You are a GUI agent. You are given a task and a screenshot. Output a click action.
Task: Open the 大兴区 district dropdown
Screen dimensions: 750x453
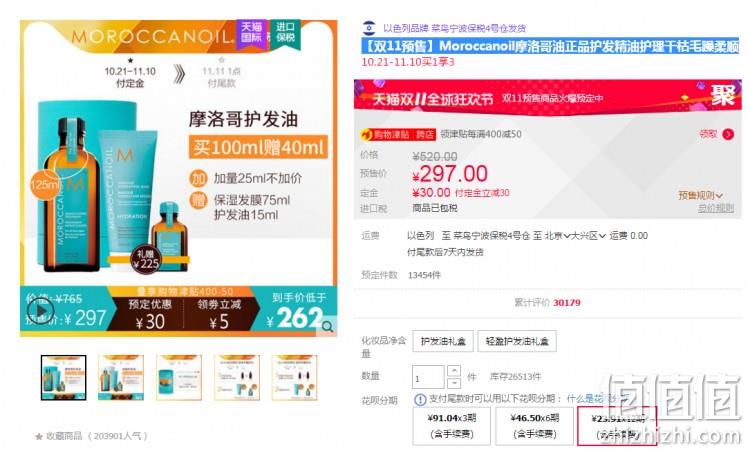(x=588, y=235)
